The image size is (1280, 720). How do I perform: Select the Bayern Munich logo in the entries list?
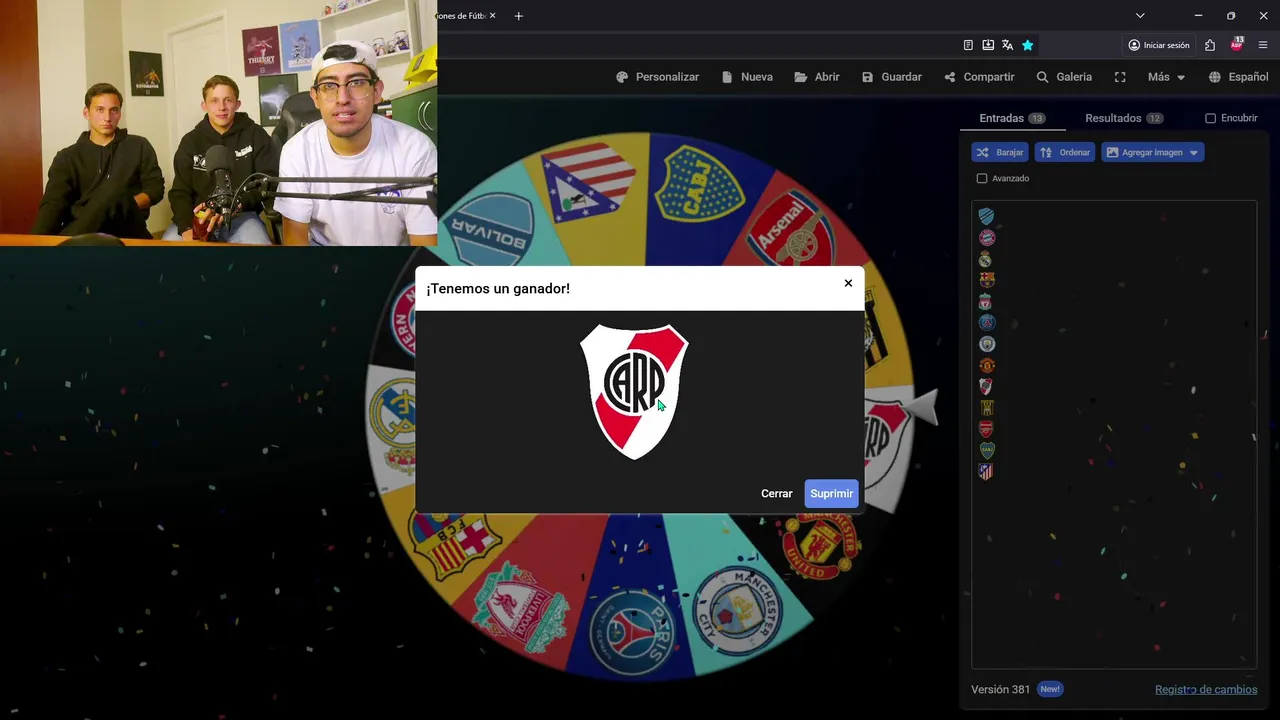coord(986,237)
